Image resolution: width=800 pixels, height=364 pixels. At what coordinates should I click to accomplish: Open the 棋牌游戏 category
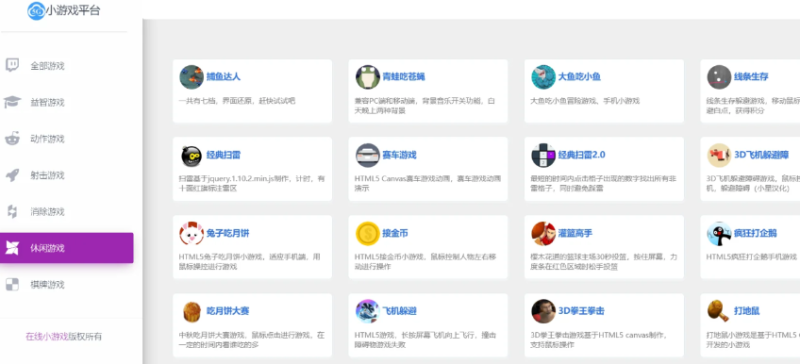47,285
